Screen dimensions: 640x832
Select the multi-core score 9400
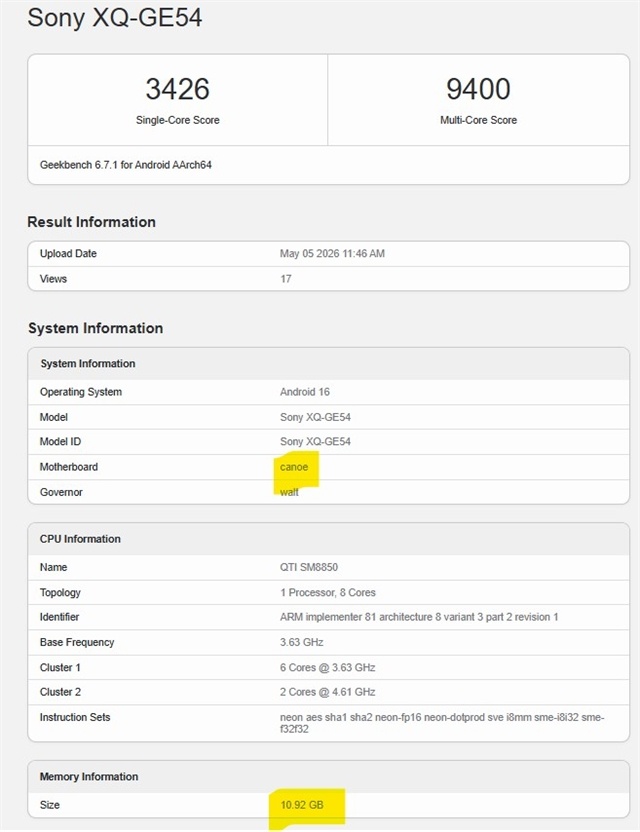[x=478, y=89]
